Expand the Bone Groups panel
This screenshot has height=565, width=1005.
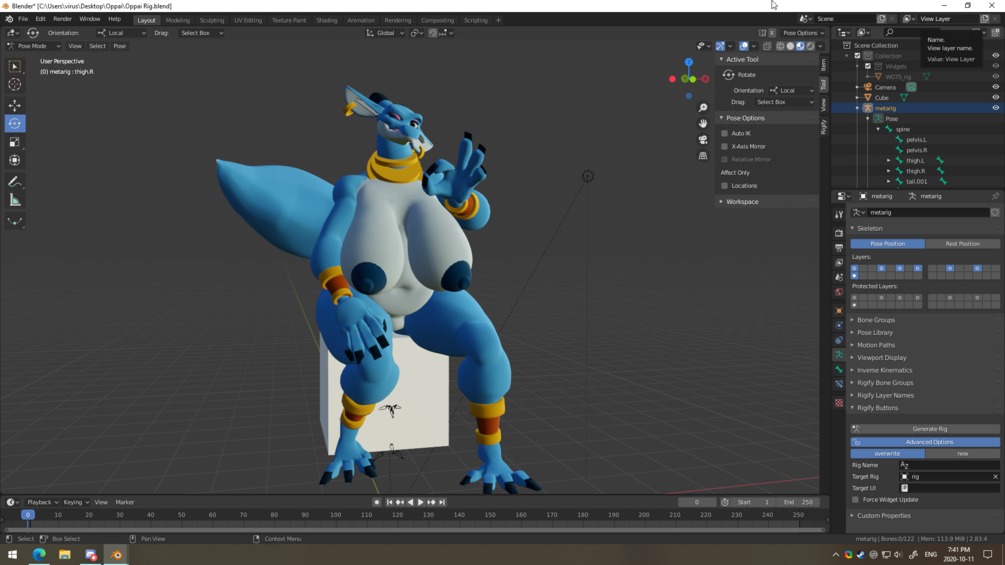[876, 320]
